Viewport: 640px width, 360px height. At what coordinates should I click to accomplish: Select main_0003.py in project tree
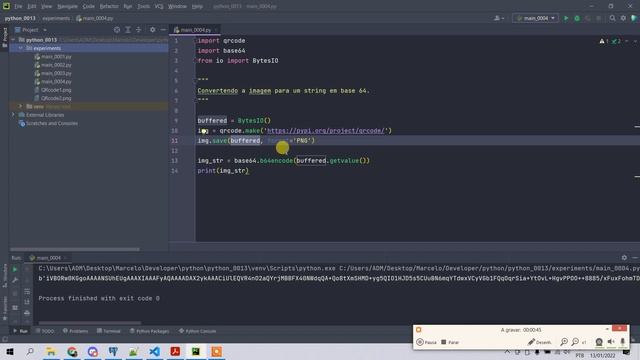click(56, 73)
